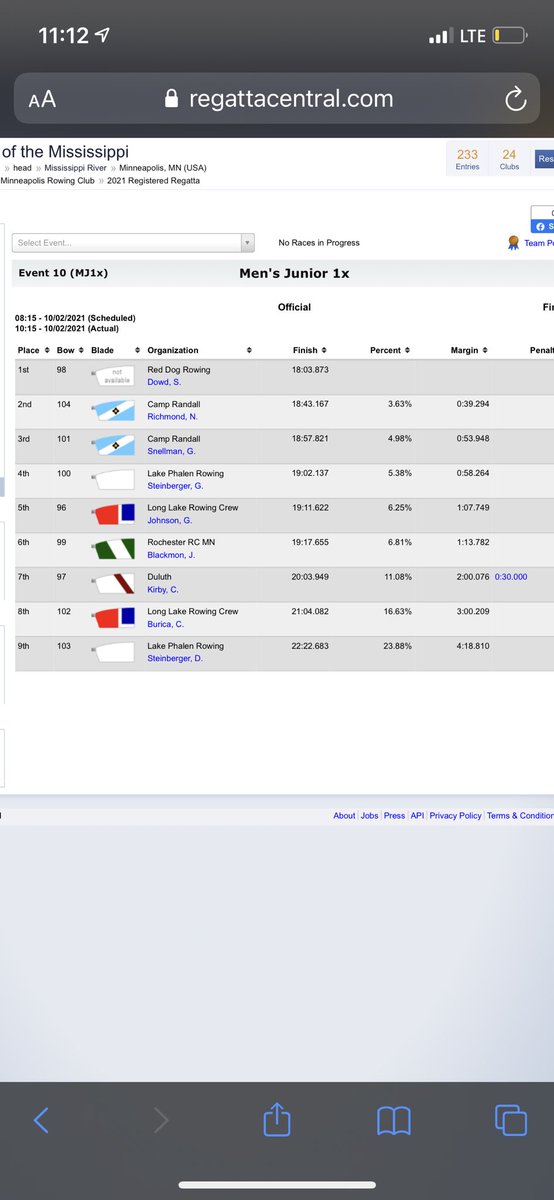Open athlete link Blackmon, J.

point(173,554)
